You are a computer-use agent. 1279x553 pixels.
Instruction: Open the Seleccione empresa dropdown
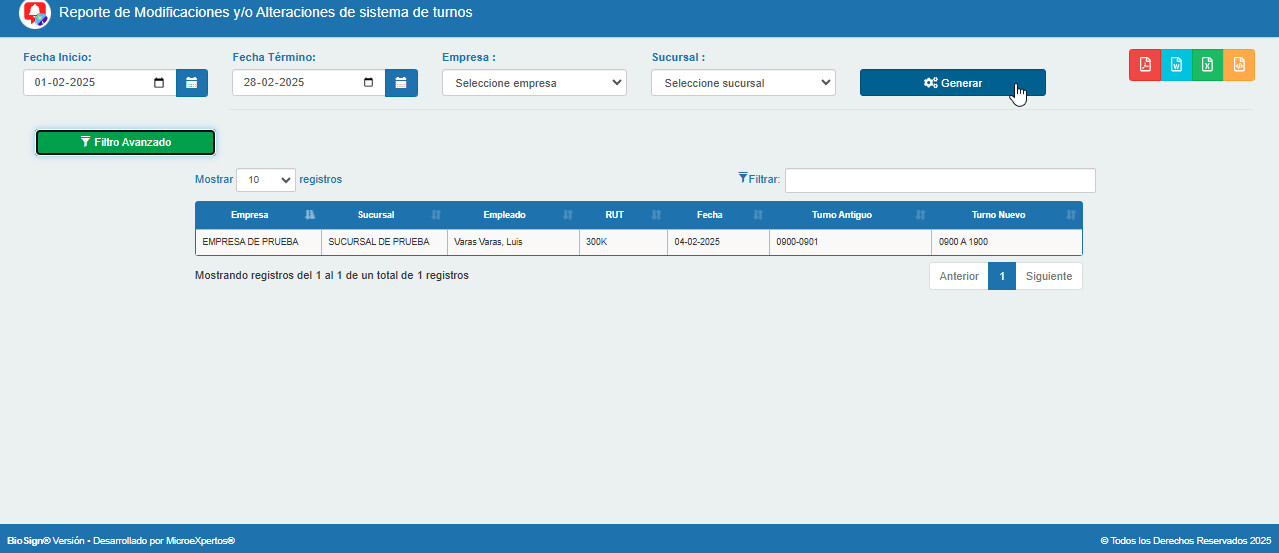(534, 83)
